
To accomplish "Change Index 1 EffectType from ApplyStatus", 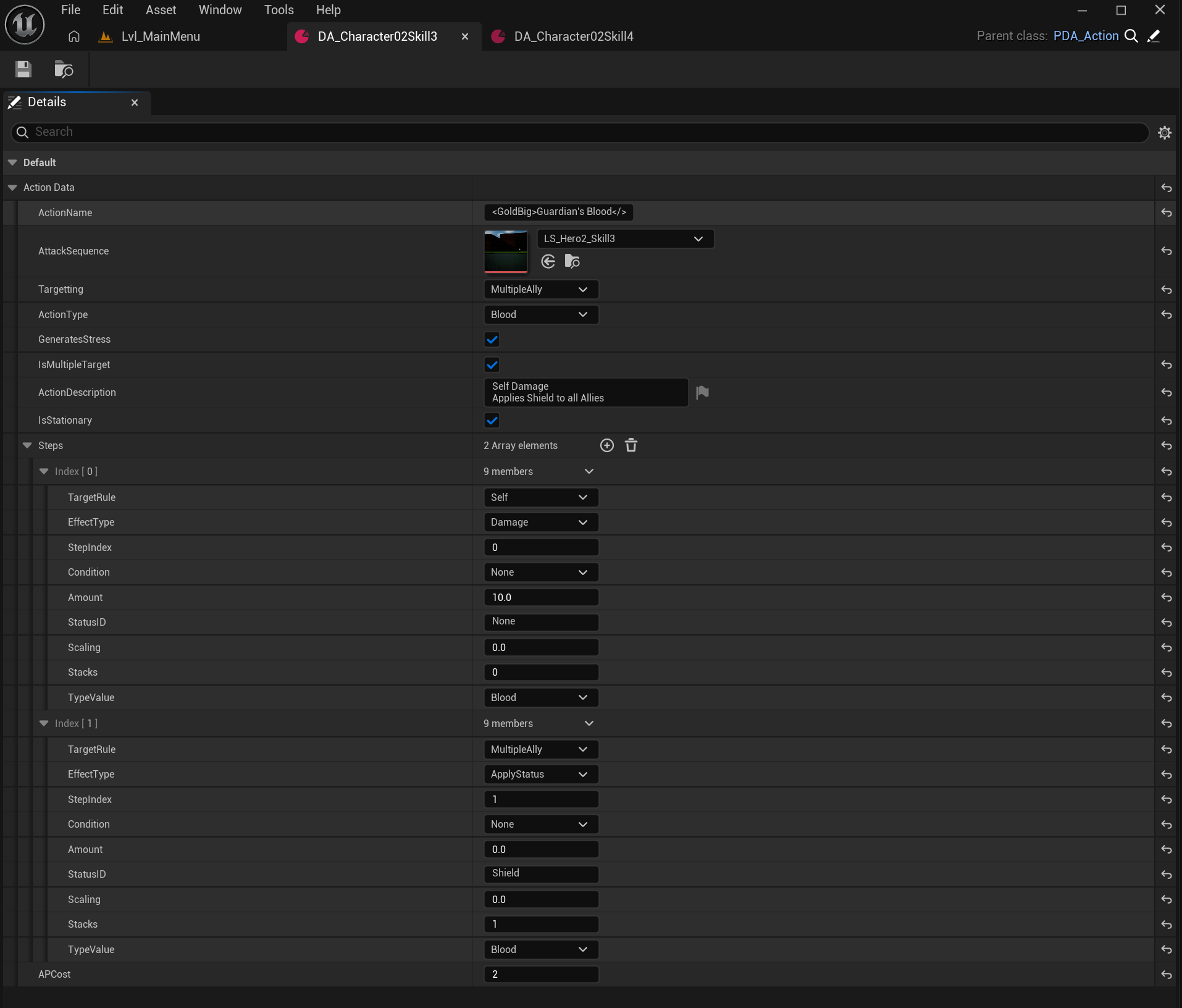I will point(541,774).
